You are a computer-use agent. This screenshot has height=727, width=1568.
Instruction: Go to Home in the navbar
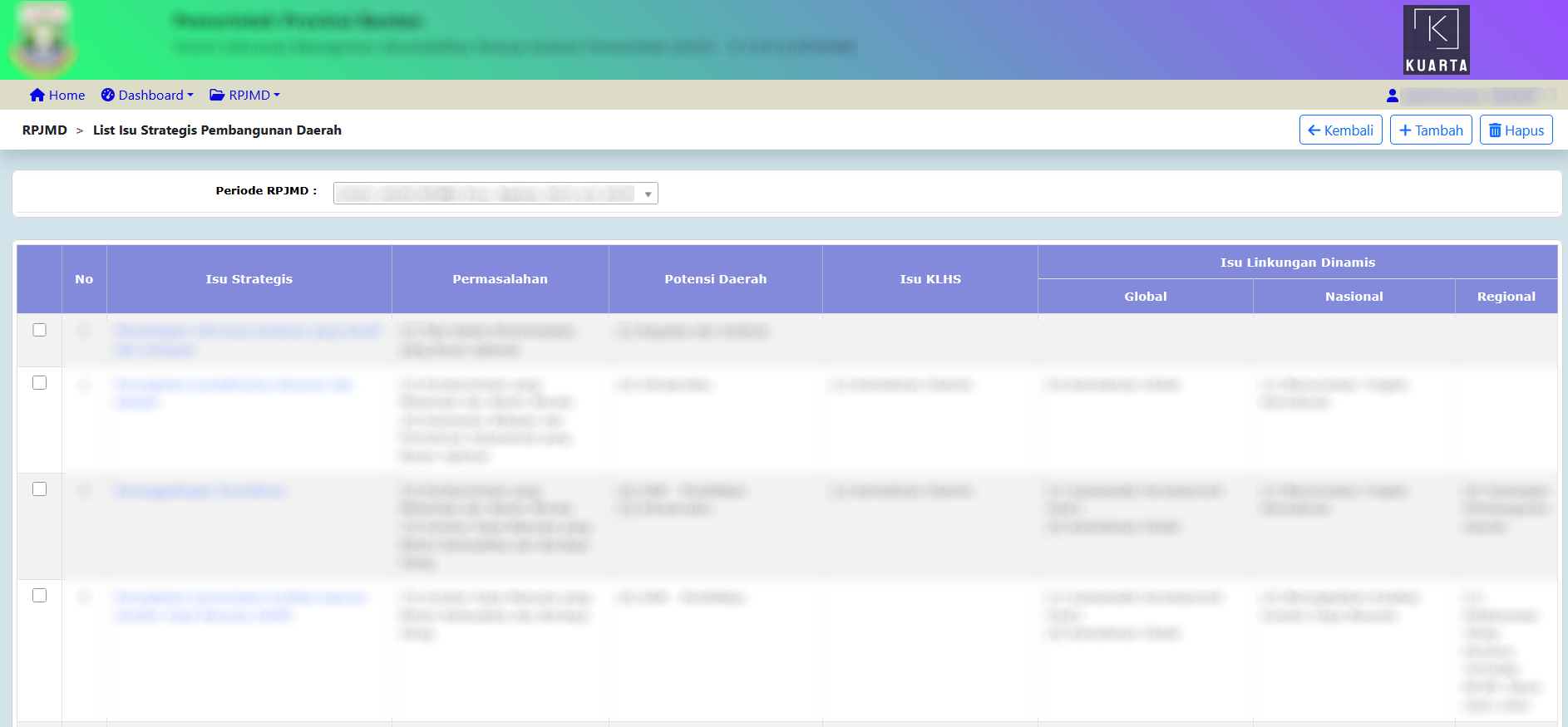click(66, 96)
